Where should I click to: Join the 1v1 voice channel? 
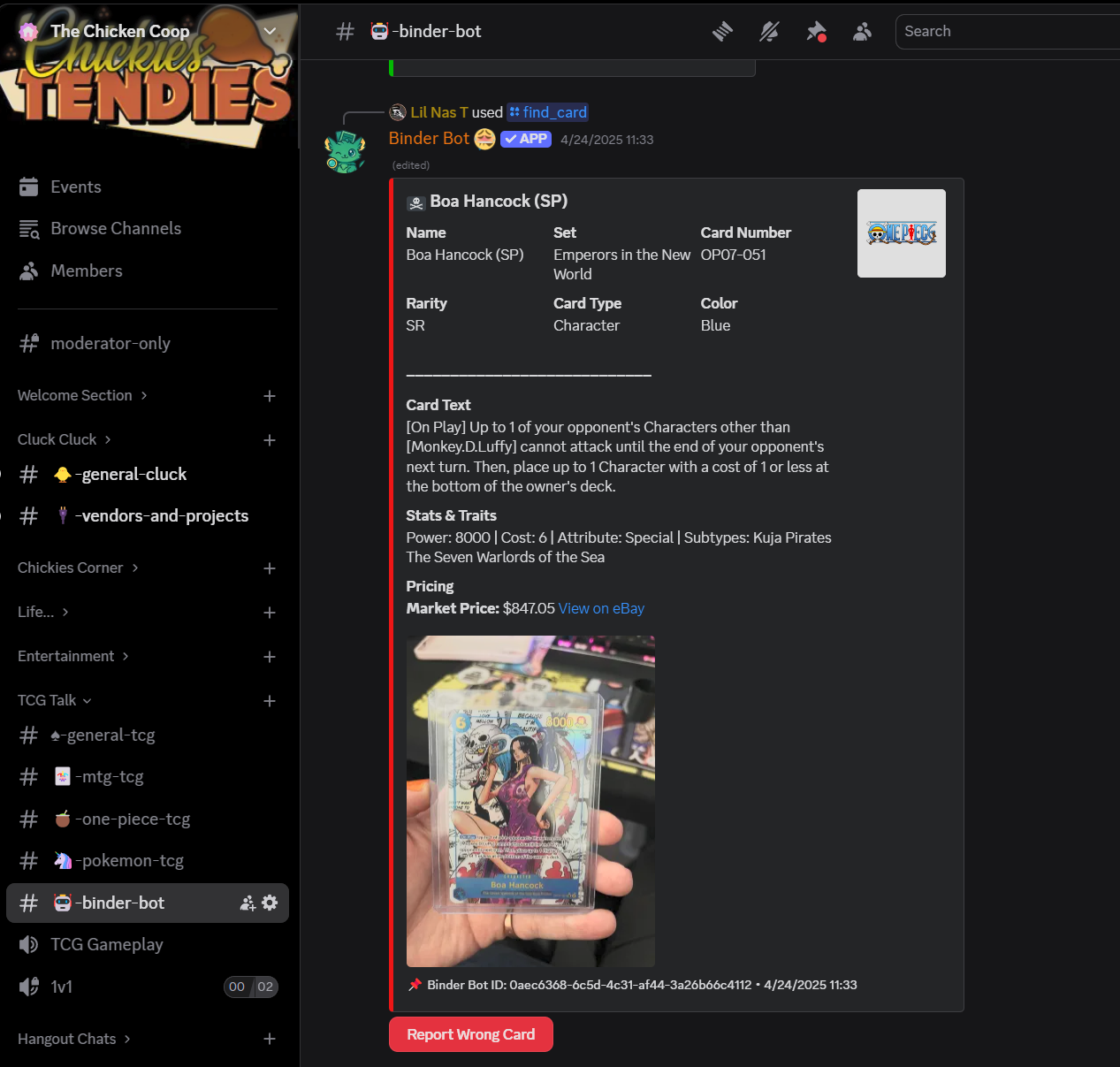[x=148, y=987]
